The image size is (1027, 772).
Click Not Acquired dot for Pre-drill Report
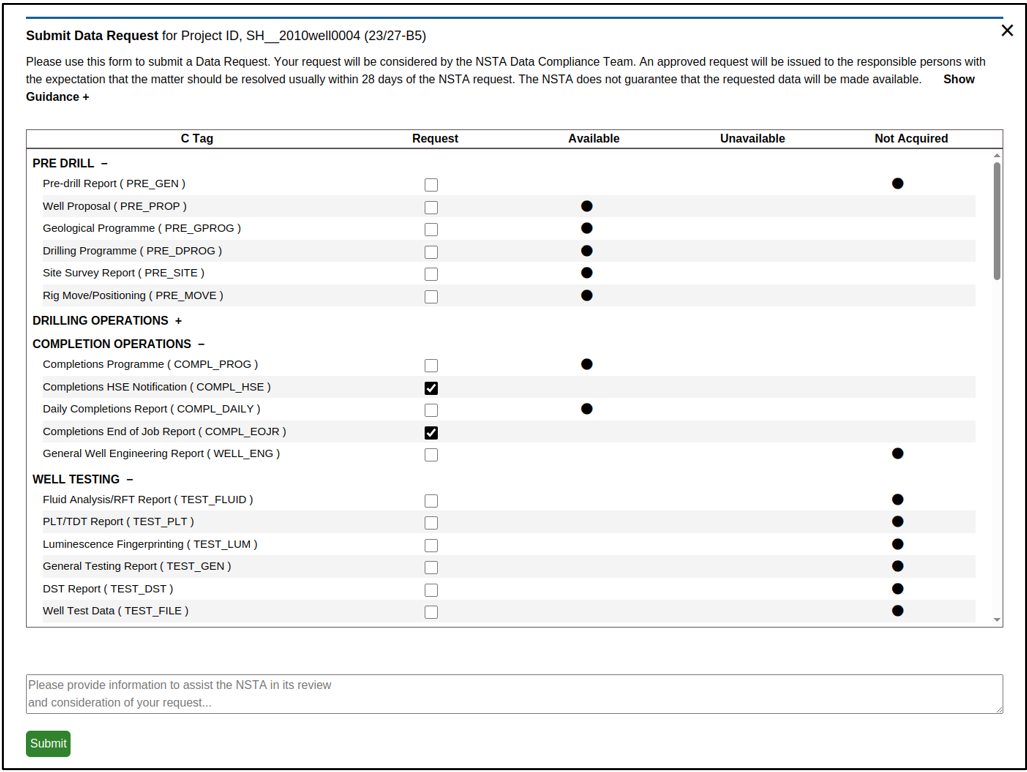[x=897, y=184]
